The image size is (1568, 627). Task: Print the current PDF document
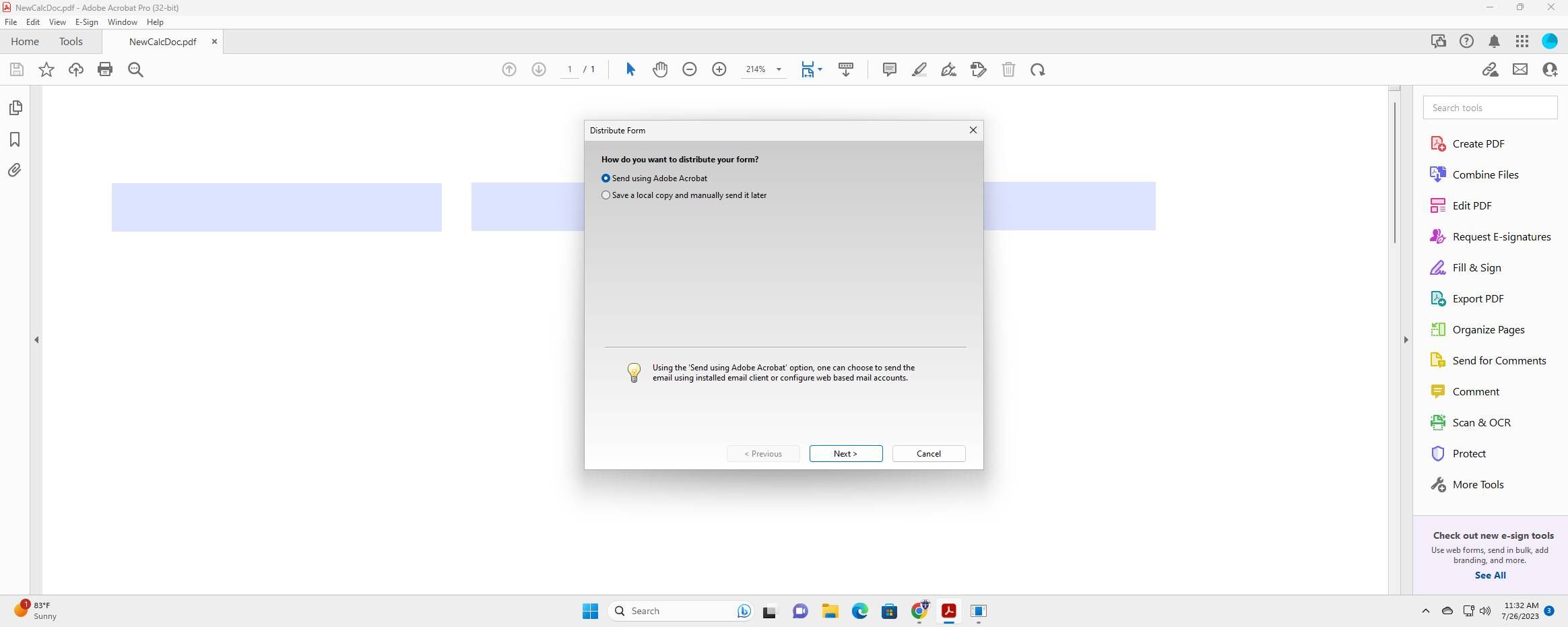pos(105,69)
